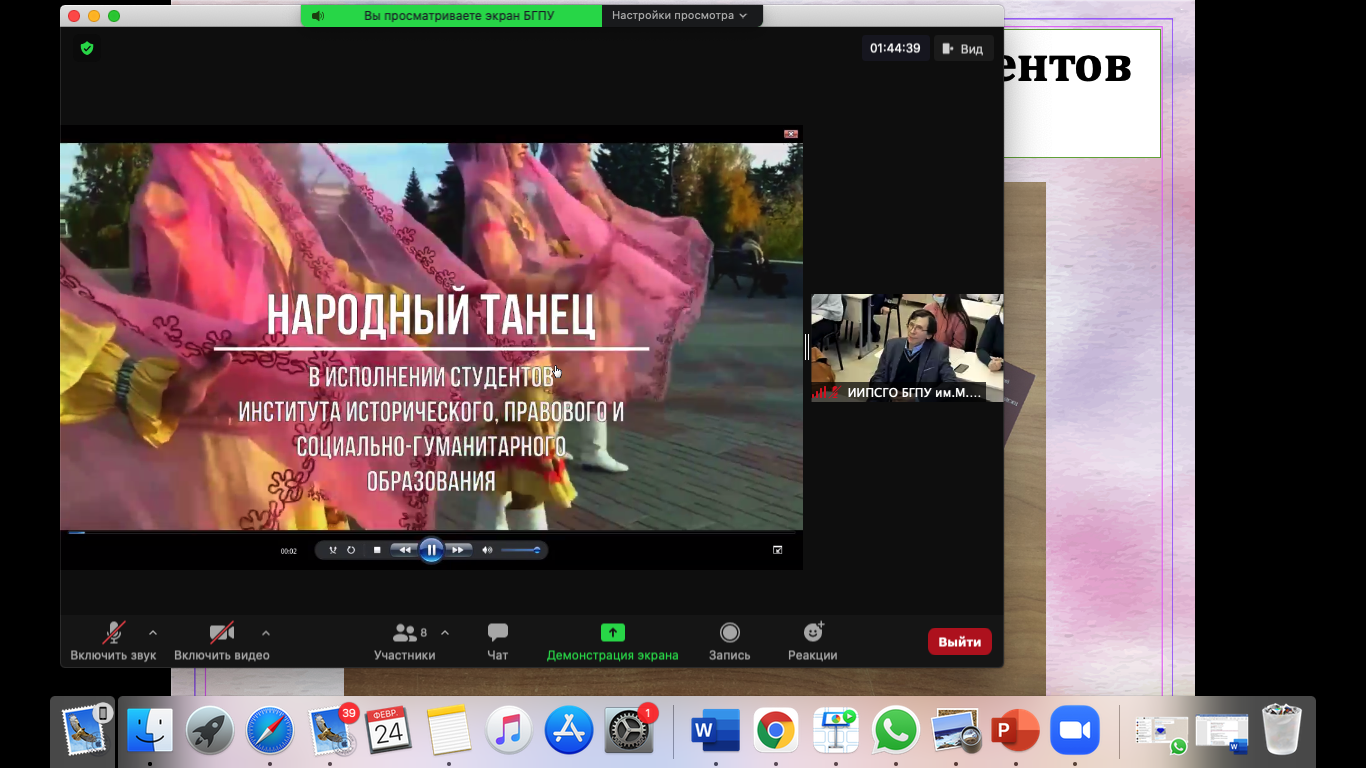Start Демонстрация экрана screen sharing
This screenshot has width=1366, height=768.
[612, 640]
